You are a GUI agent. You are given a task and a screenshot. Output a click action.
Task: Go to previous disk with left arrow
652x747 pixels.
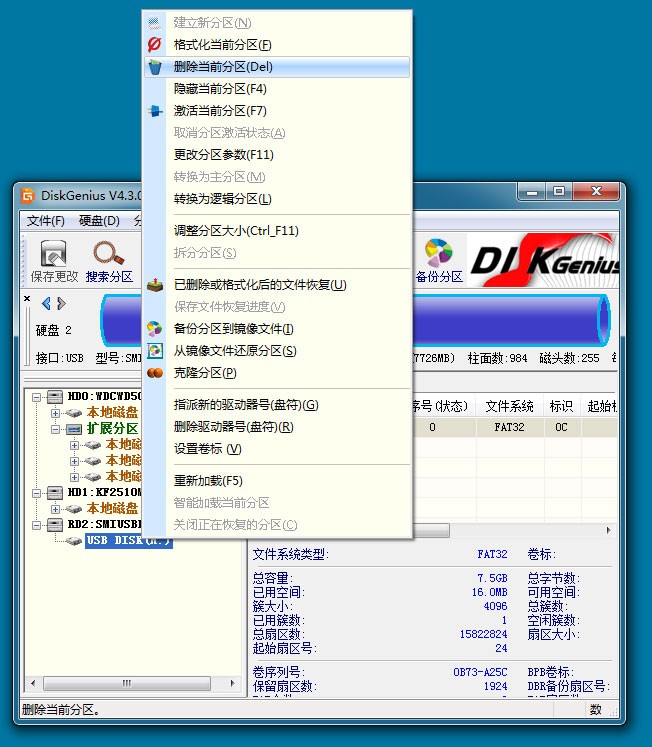46,303
